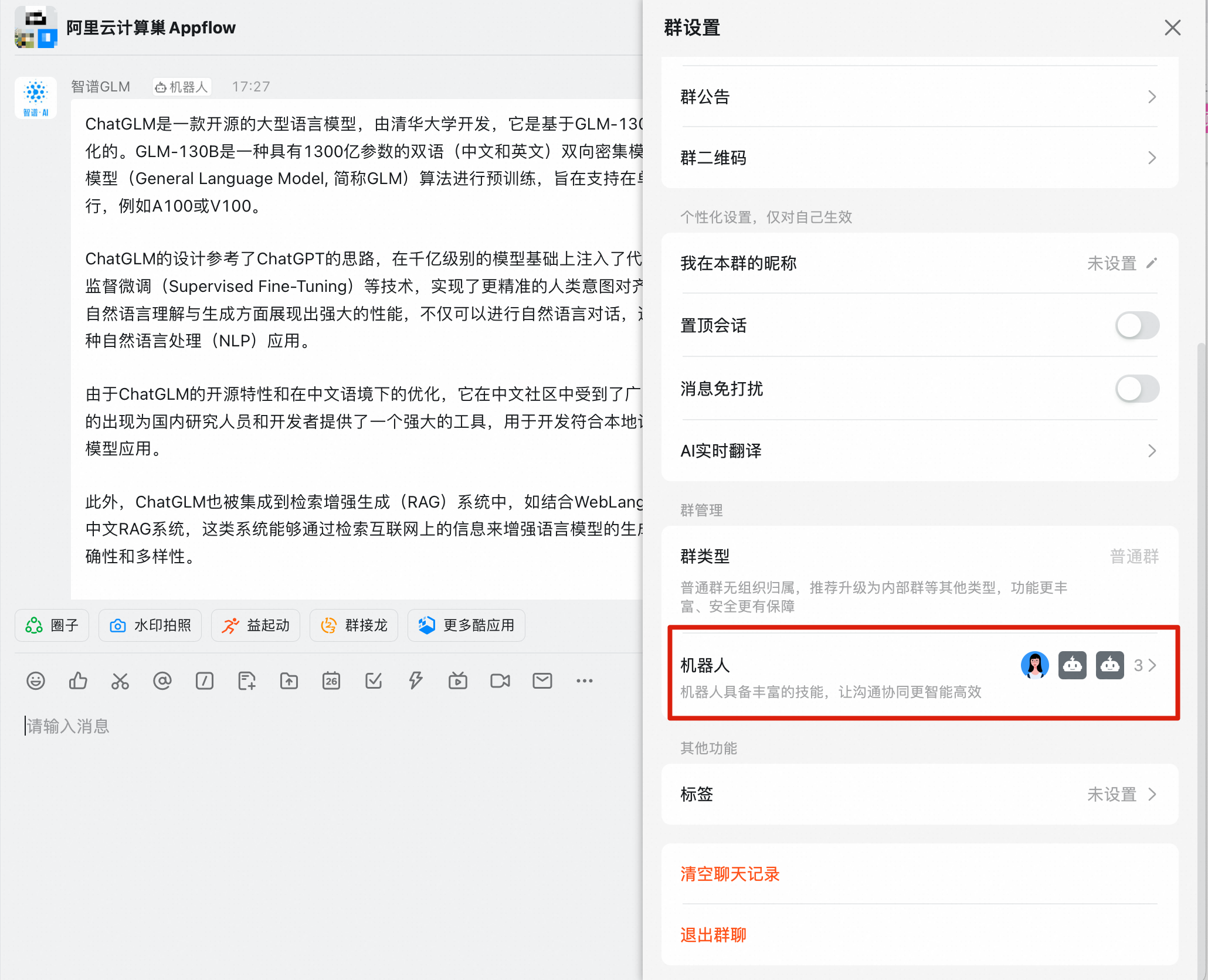1208x980 pixels.
Task: Click the @ mention icon
Action: click(x=162, y=680)
